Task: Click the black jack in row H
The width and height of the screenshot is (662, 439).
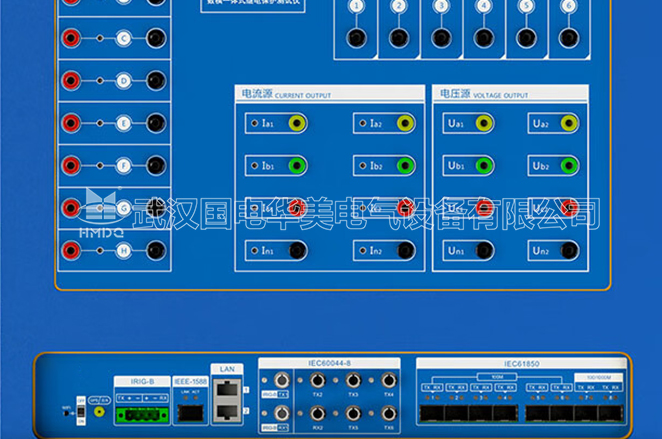Action: point(156,251)
